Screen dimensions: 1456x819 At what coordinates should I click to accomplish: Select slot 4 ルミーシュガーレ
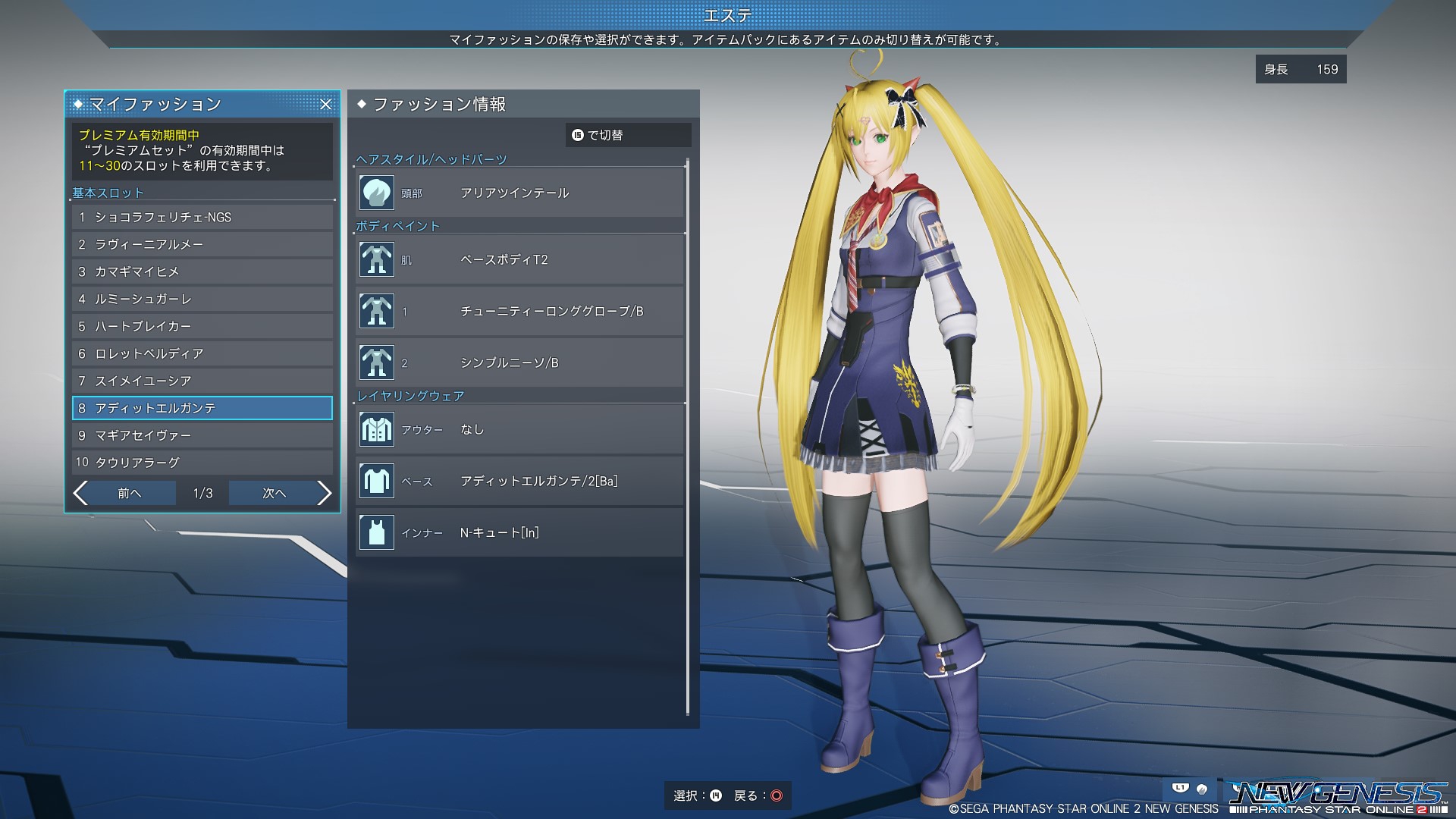click(202, 299)
